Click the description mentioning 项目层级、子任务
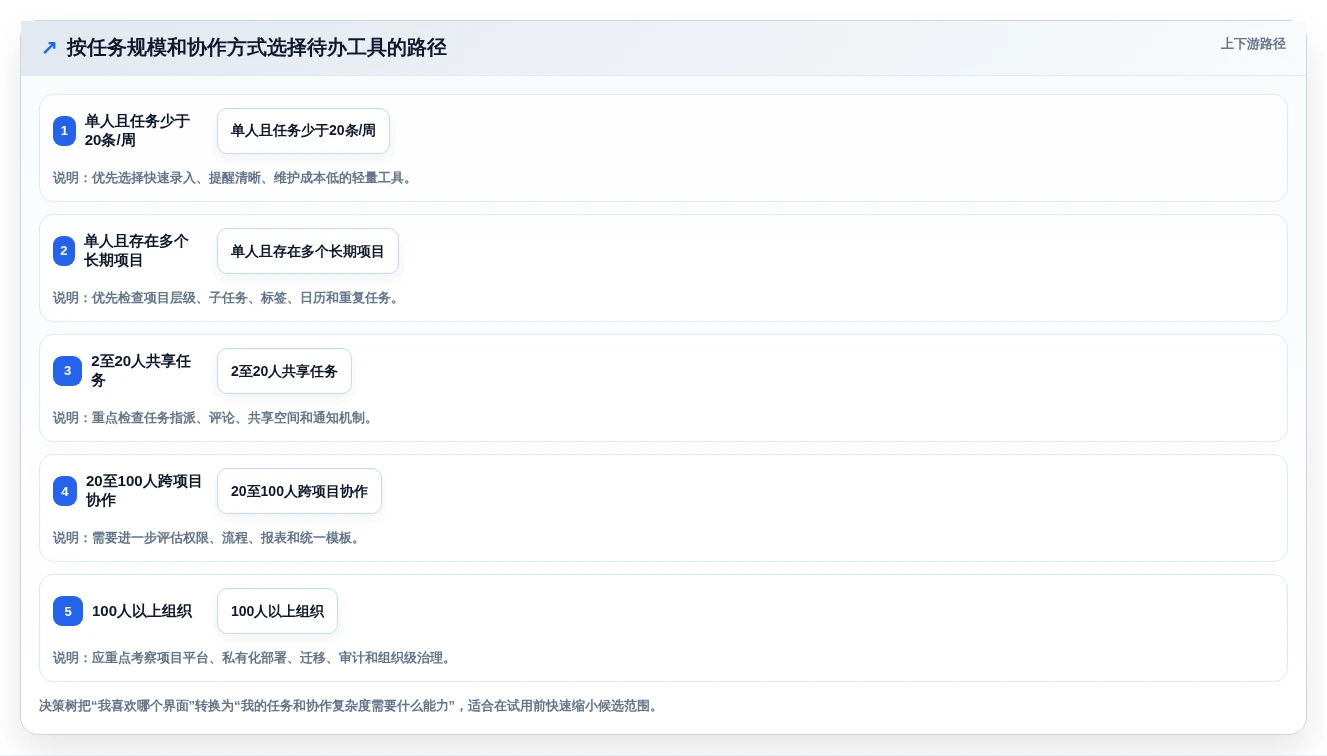The image size is (1327, 756). [x=228, y=298]
